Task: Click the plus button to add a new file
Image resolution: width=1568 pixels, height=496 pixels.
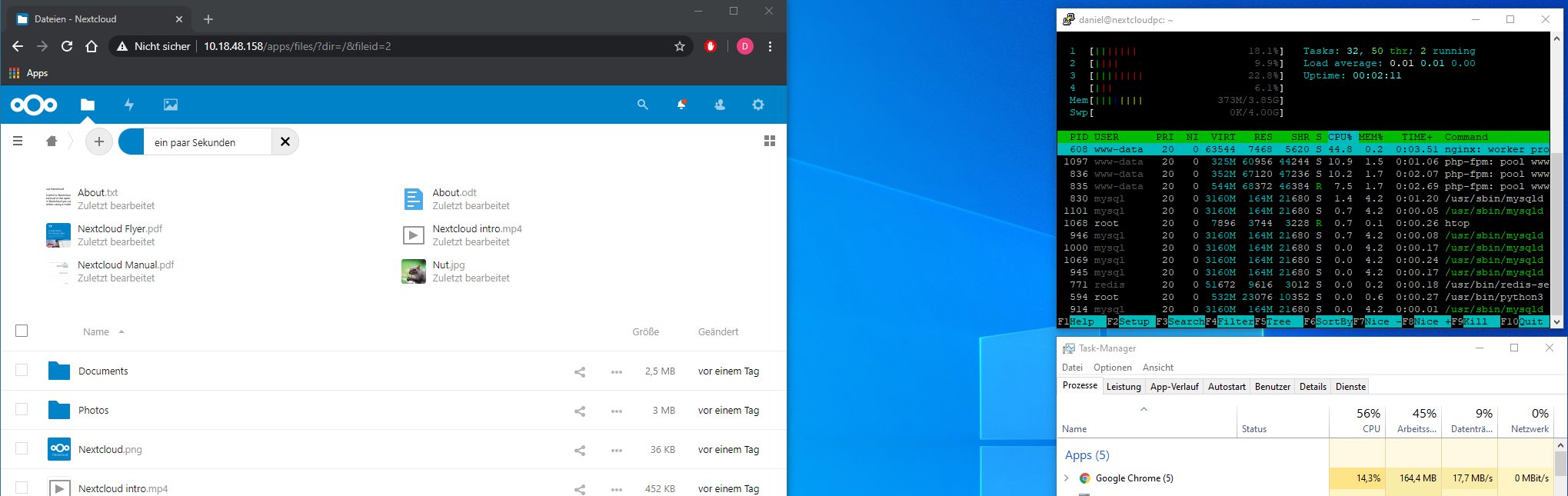Action: pyautogui.click(x=99, y=141)
